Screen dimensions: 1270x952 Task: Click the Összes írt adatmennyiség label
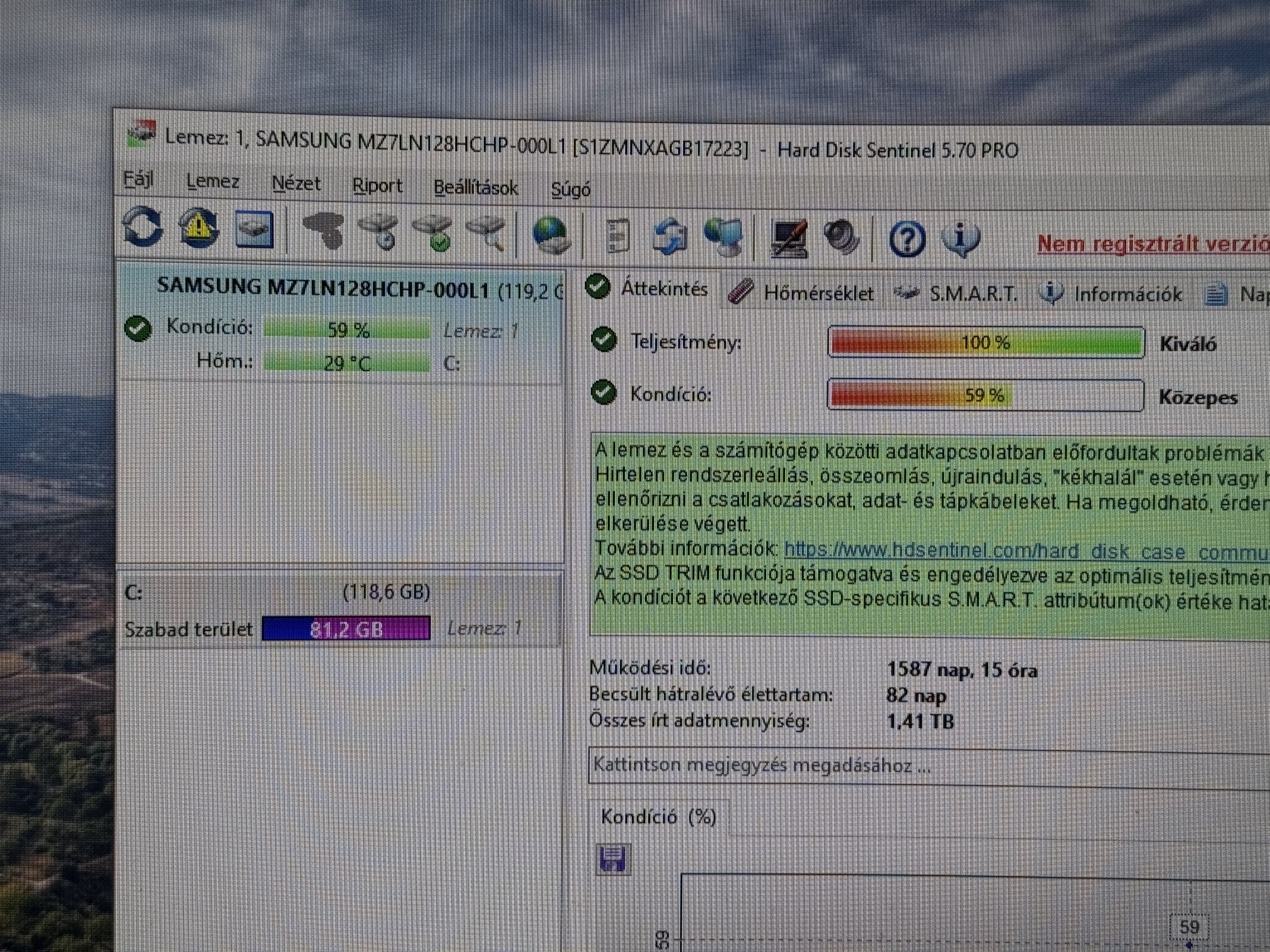(700, 720)
